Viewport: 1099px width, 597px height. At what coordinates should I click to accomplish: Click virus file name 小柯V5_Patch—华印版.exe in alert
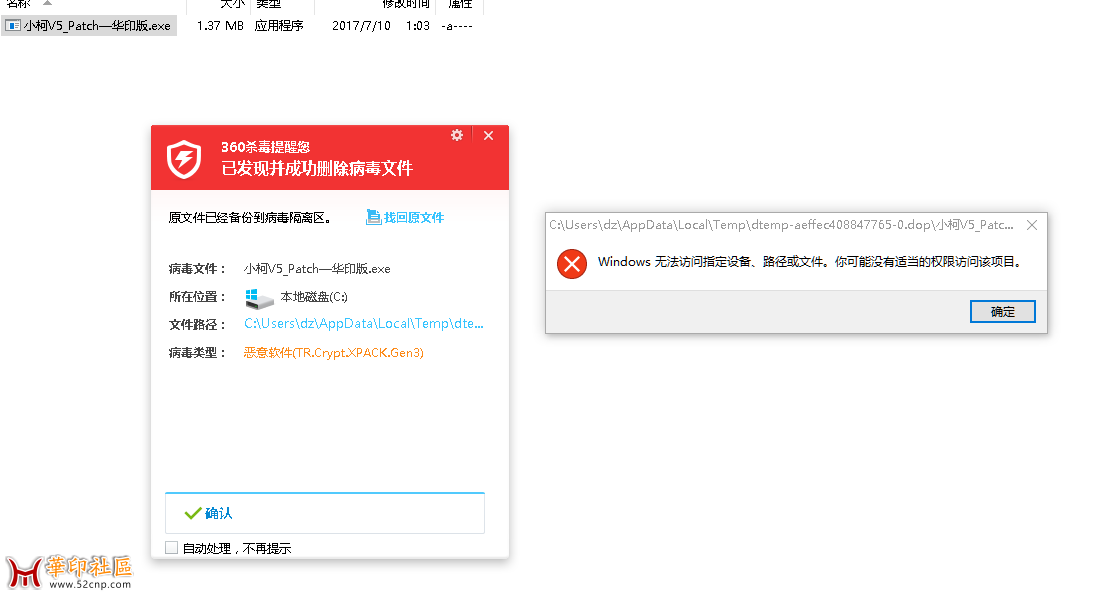[x=317, y=268]
